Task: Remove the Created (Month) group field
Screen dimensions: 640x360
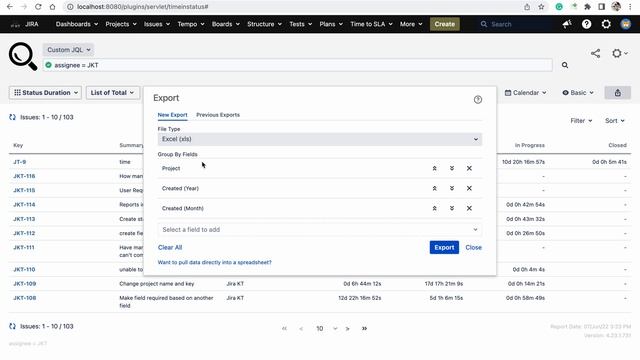Action: (469, 208)
